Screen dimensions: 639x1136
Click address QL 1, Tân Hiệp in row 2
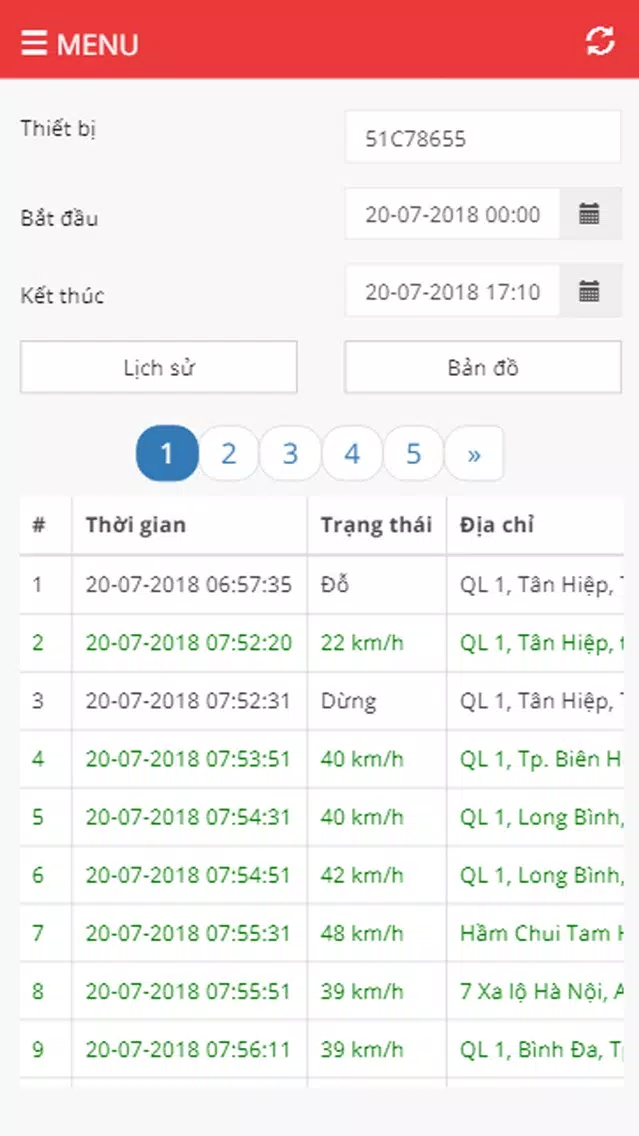(541, 643)
